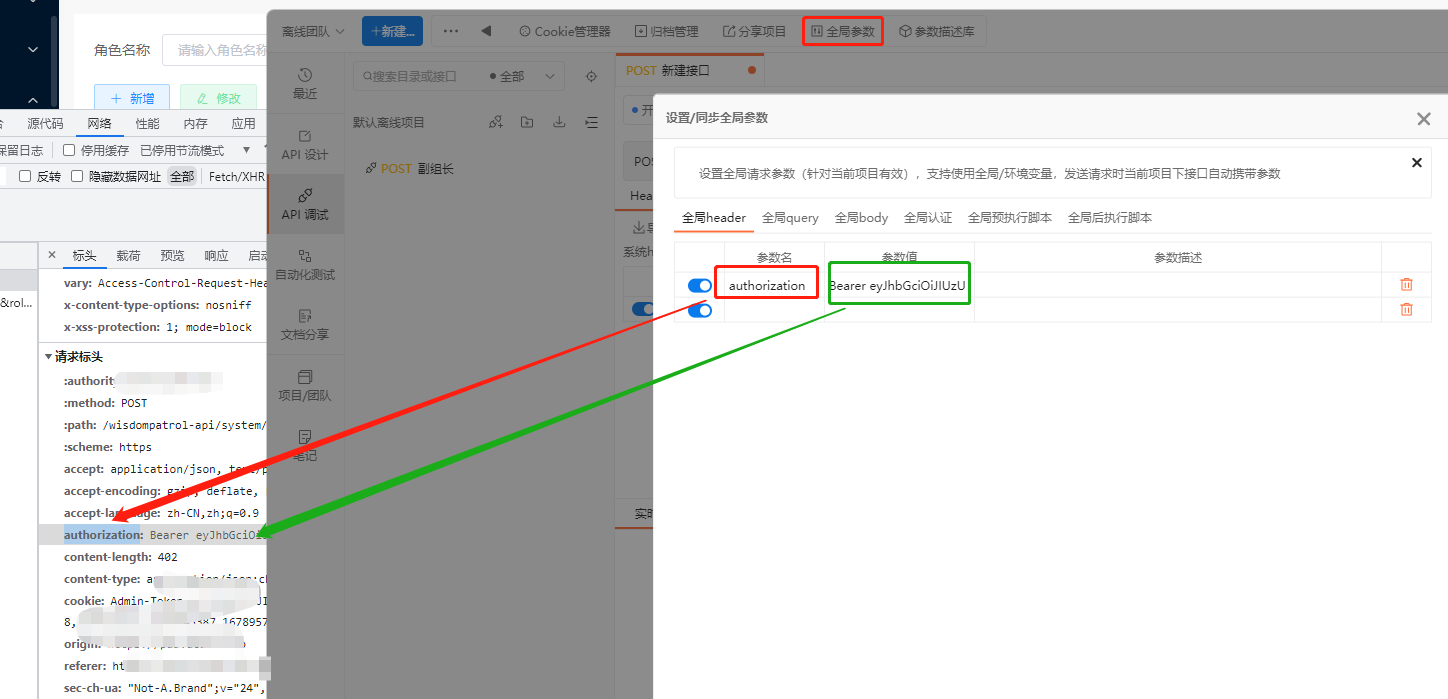Click the authorization parameter name cell
Viewport: 1448px width, 699px height.
point(767,285)
